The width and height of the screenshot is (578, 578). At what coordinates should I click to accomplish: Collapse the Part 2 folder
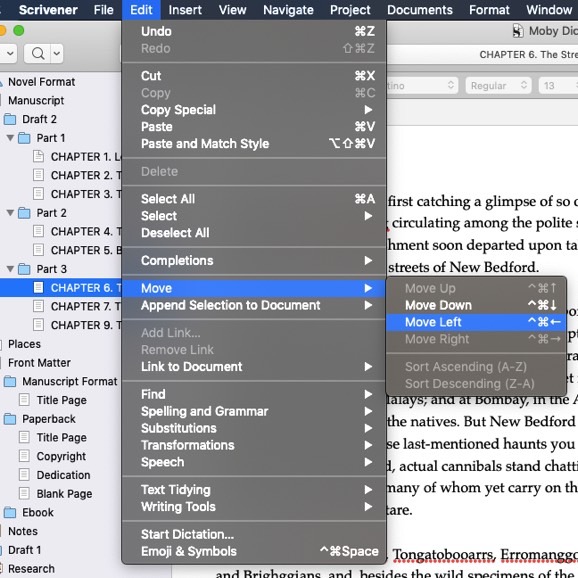[x=10, y=213]
